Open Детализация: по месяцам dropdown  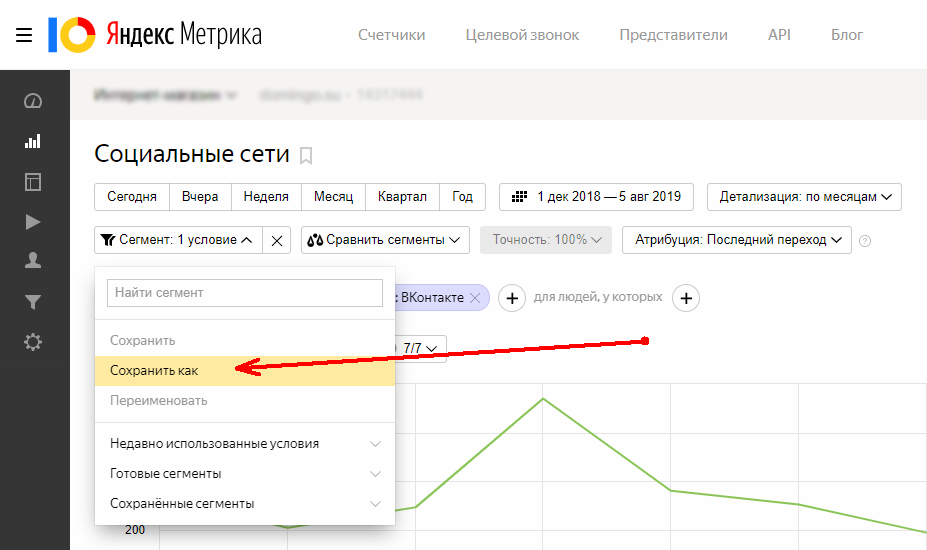coord(804,197)
